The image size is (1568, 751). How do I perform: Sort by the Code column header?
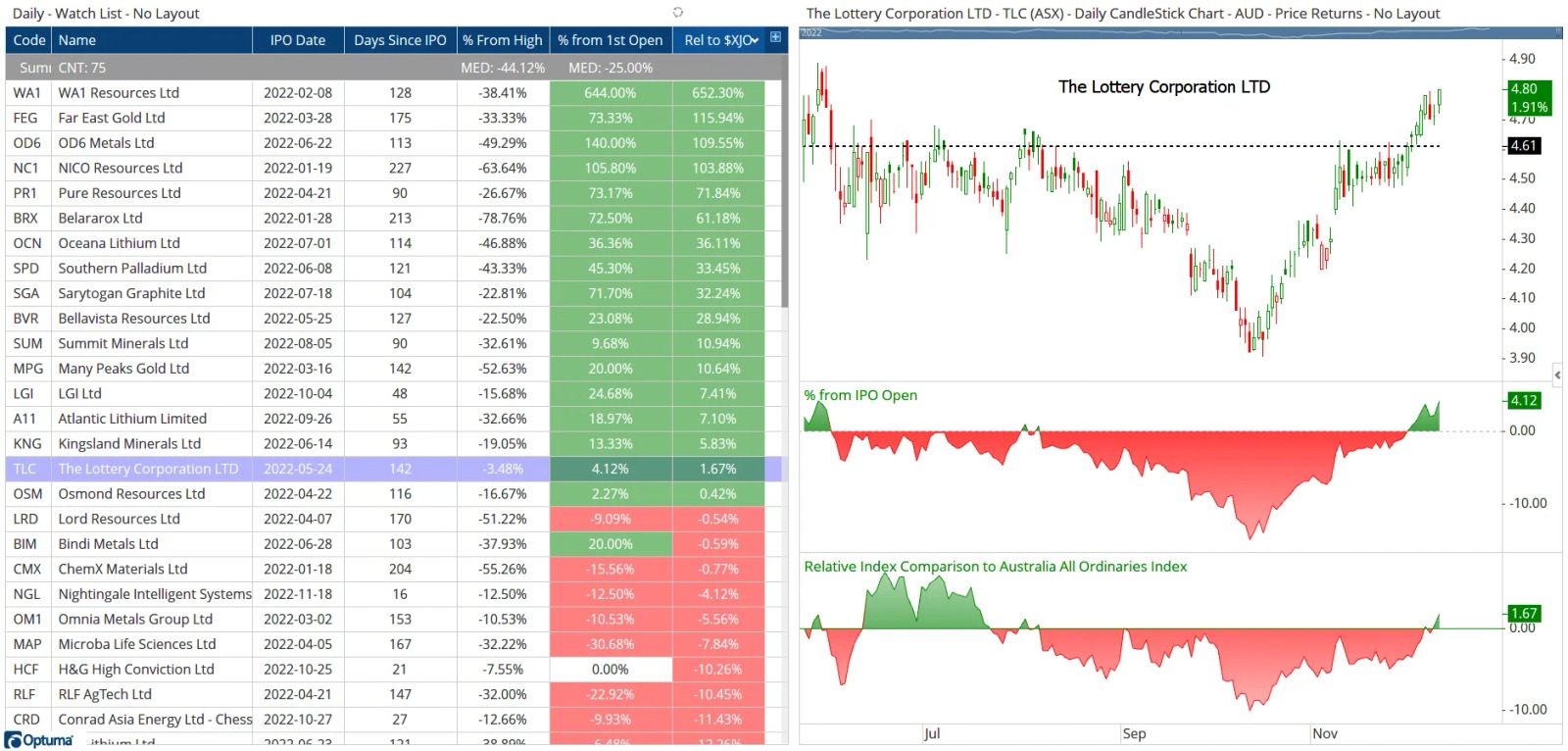29,40
